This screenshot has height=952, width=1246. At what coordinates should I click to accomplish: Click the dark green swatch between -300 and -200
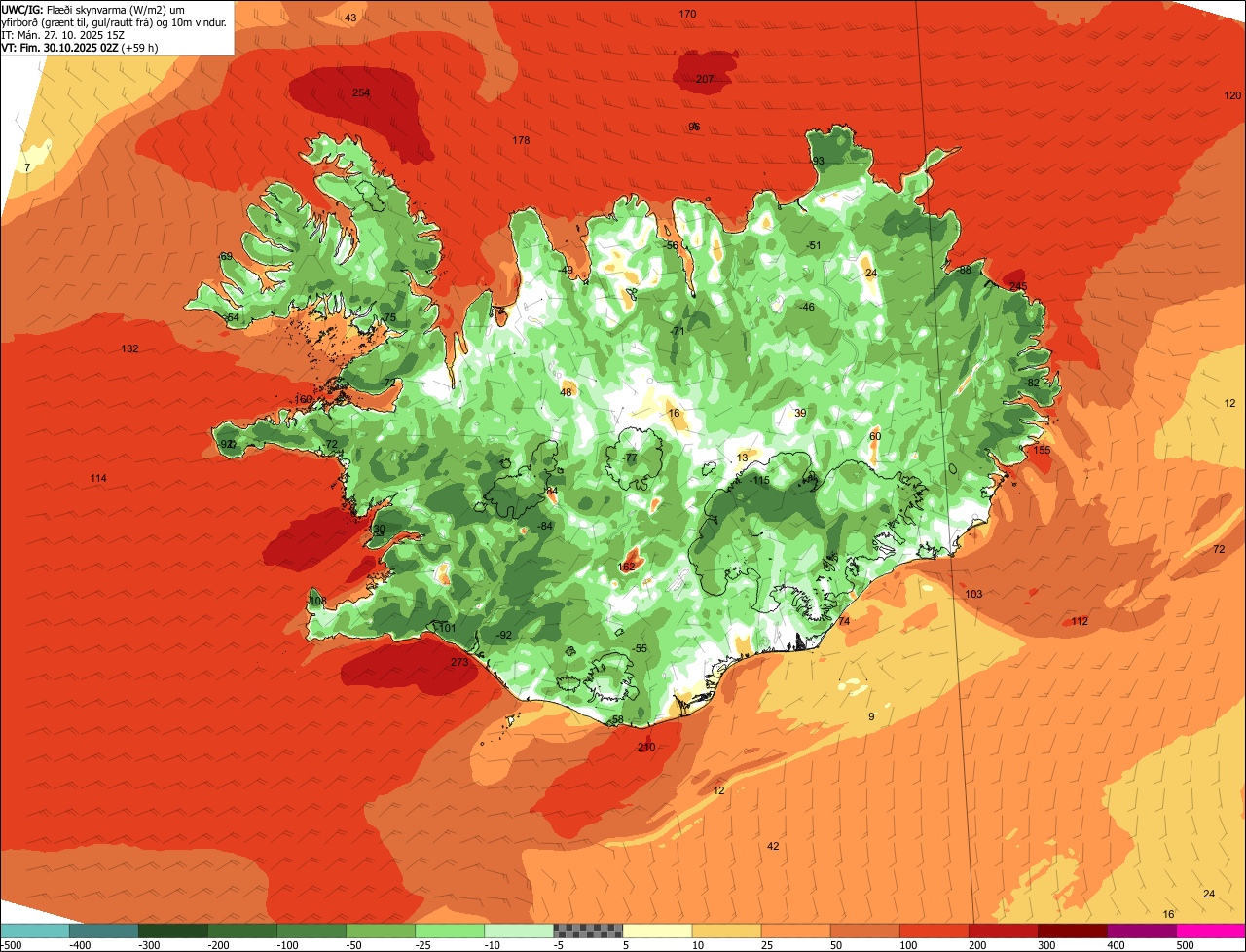point(173,931)
